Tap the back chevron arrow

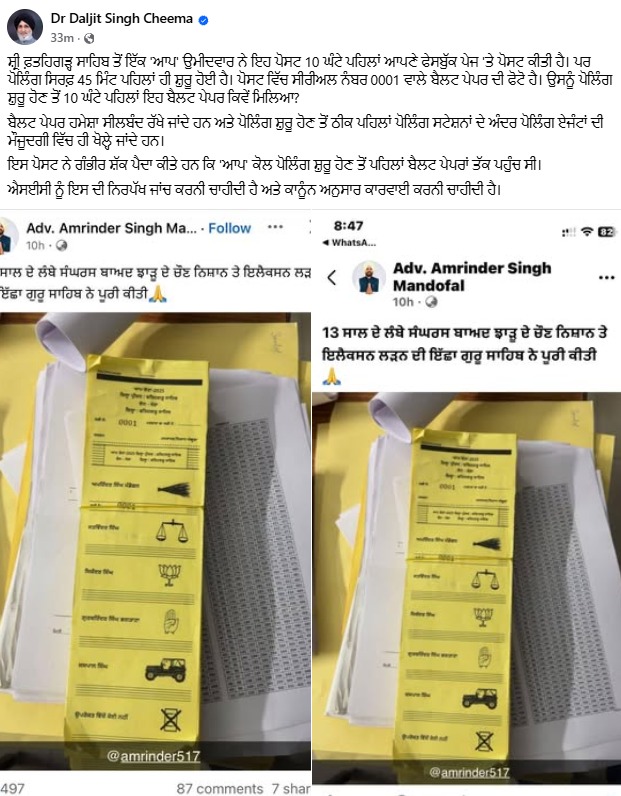click(x=332, y=277)
